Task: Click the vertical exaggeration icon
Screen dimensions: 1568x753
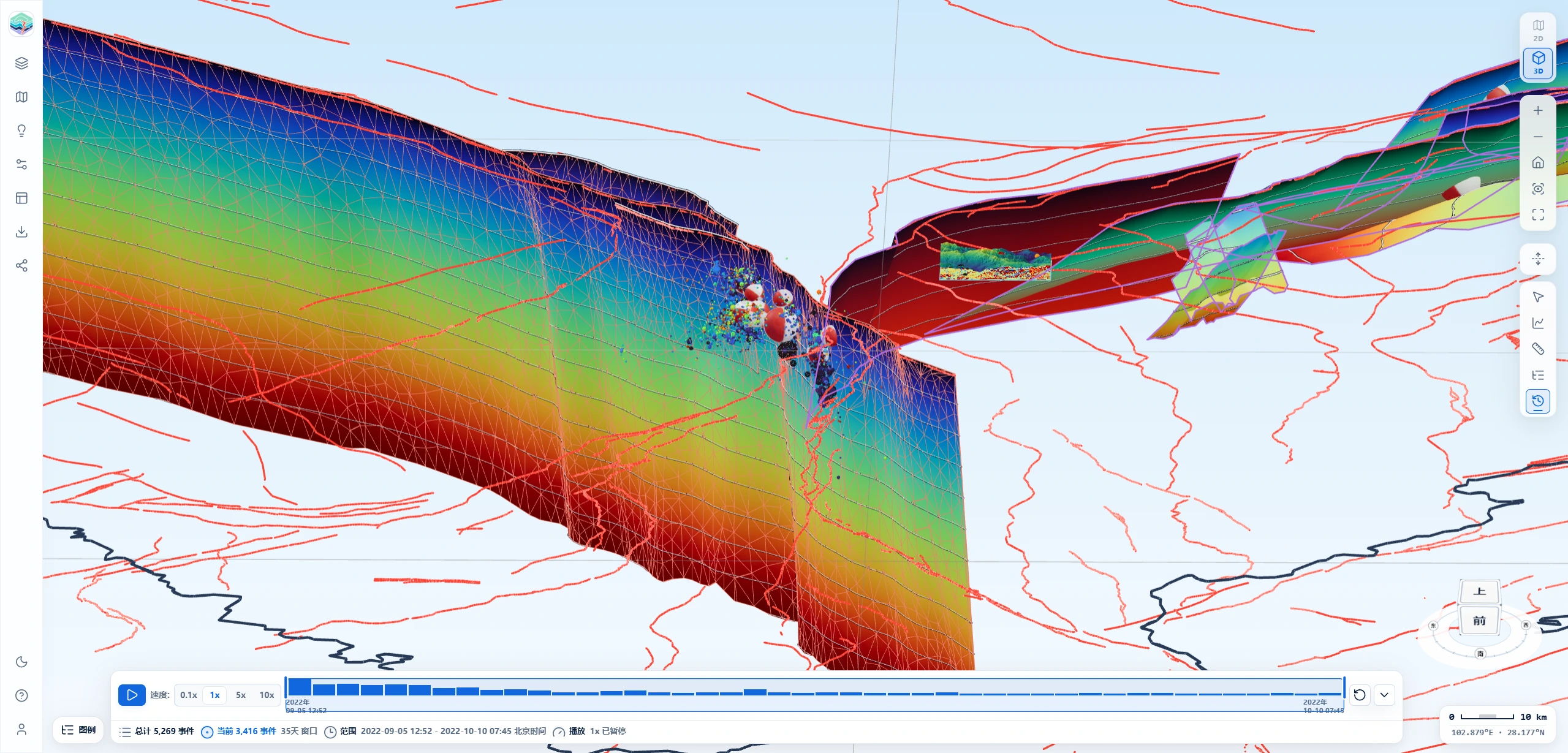Action: [x=1538, y=259]
